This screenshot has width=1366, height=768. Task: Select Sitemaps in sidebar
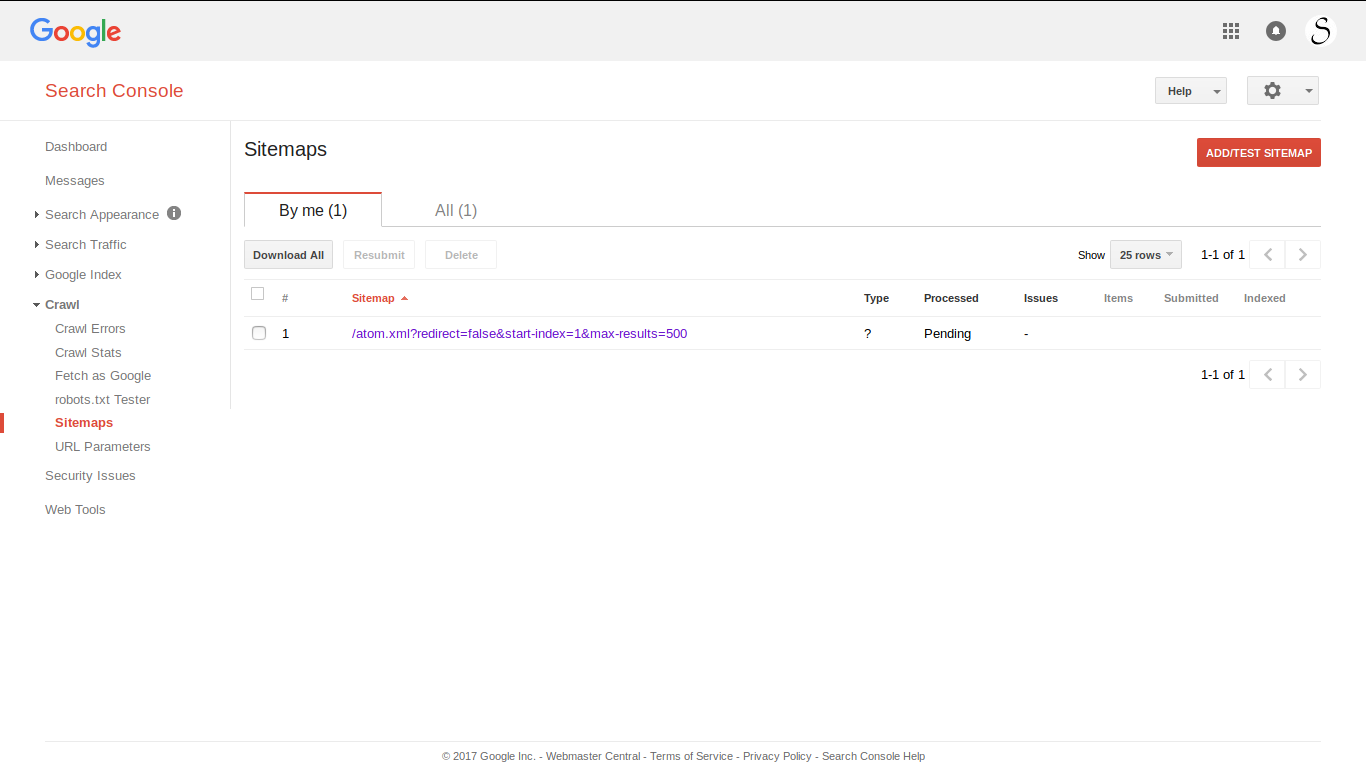[84, 423]
